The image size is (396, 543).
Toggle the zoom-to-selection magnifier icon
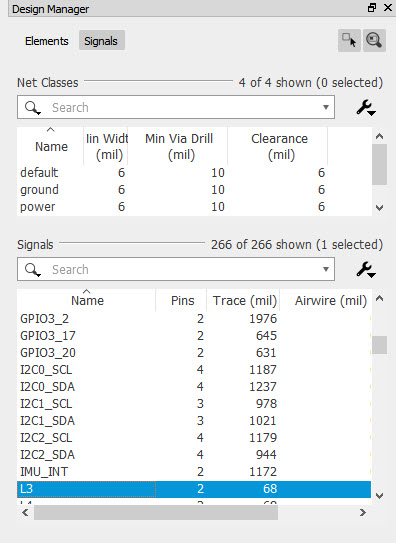coord(374,41)
